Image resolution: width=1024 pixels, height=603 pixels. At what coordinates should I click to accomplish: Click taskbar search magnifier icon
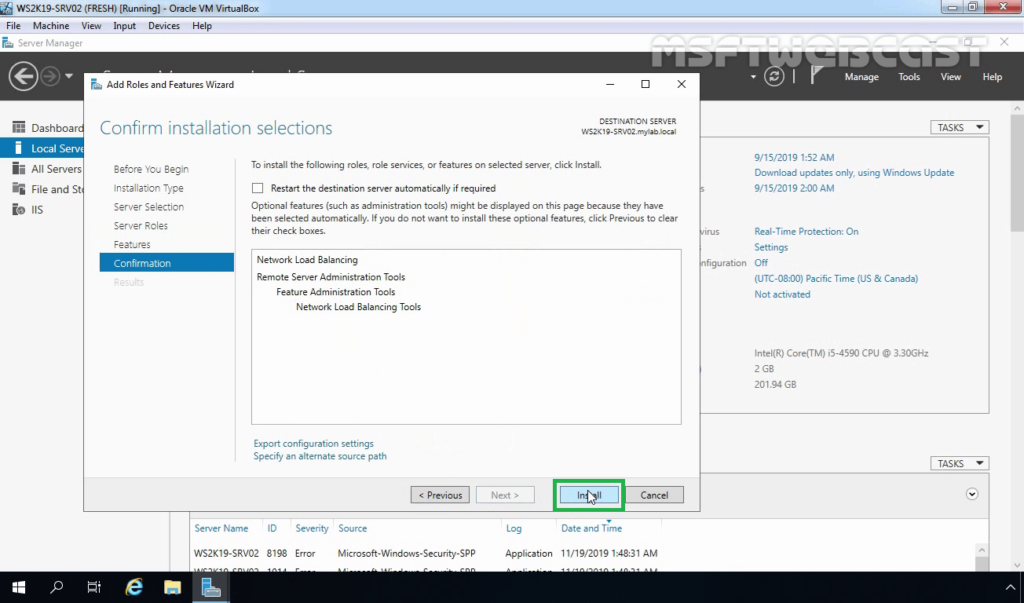point(57,587)
